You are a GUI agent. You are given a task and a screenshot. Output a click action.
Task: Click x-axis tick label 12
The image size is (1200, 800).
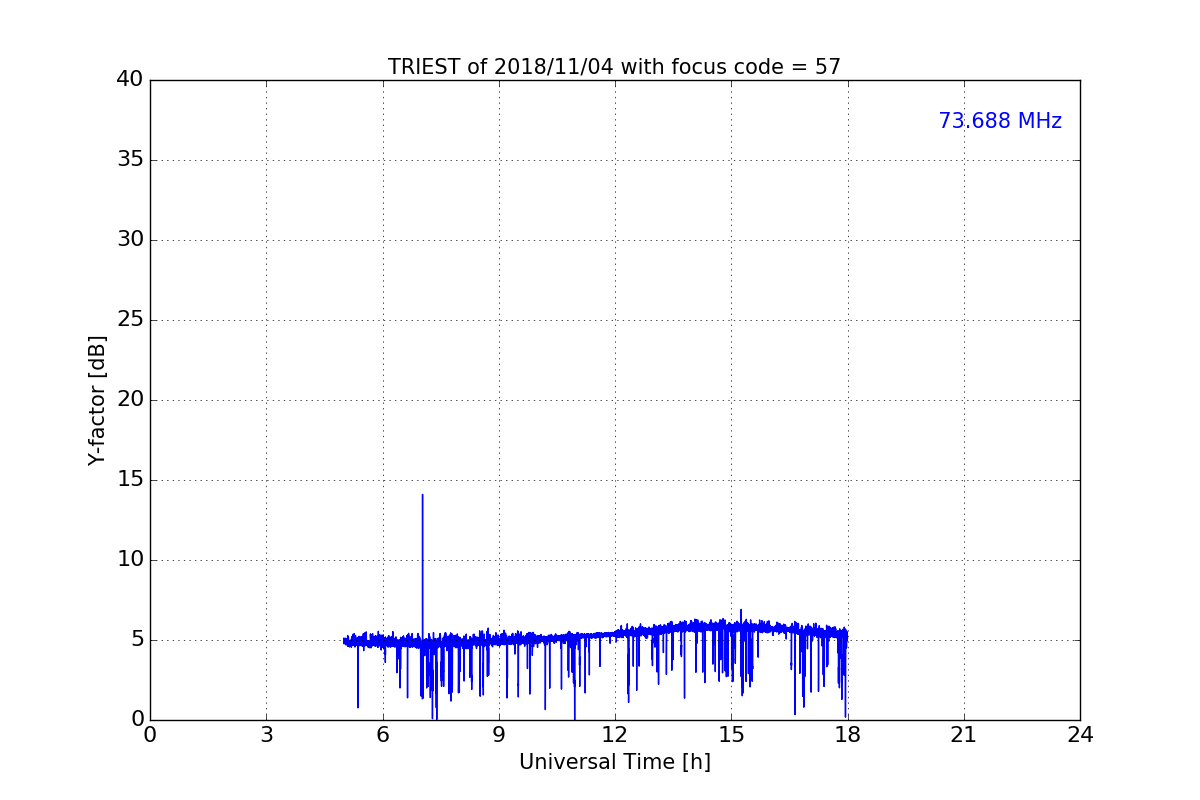point(615,735)
